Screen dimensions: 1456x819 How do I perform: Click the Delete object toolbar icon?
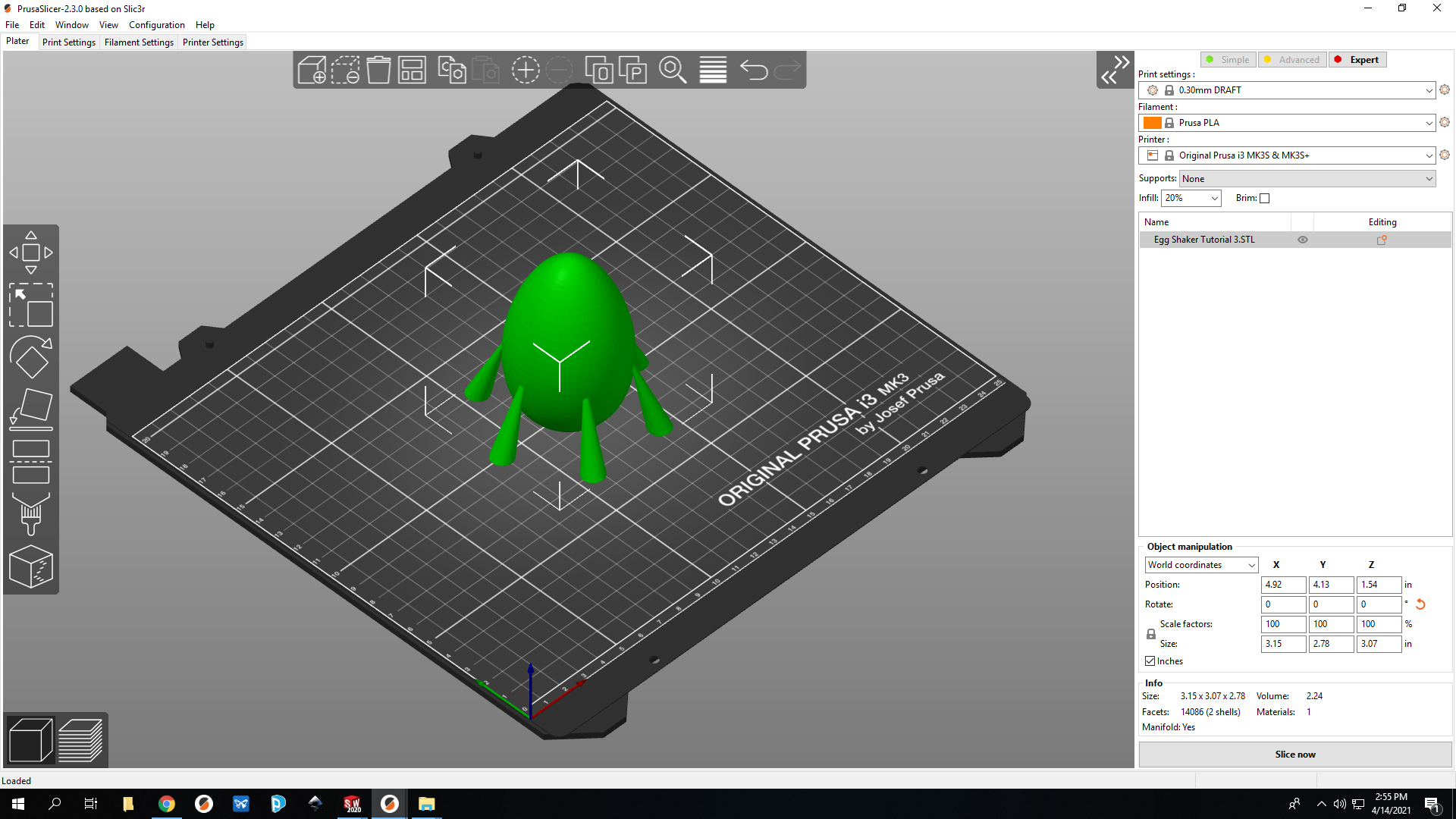(x=345, y=70)
